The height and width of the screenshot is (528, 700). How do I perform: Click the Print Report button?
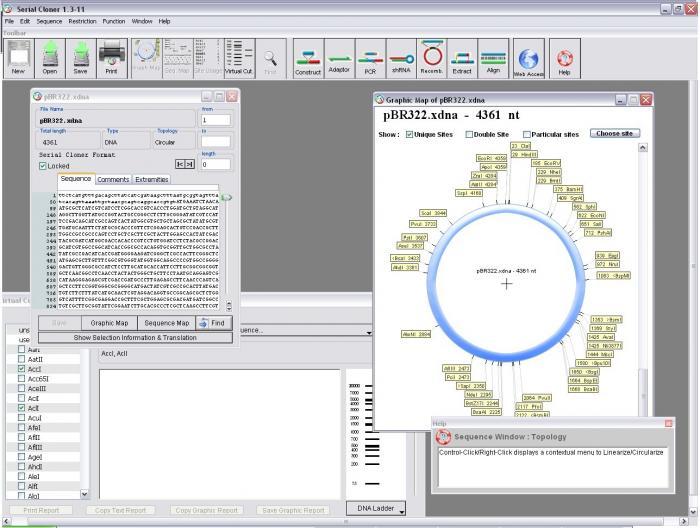pyautogui.click(x=41, y=510)
